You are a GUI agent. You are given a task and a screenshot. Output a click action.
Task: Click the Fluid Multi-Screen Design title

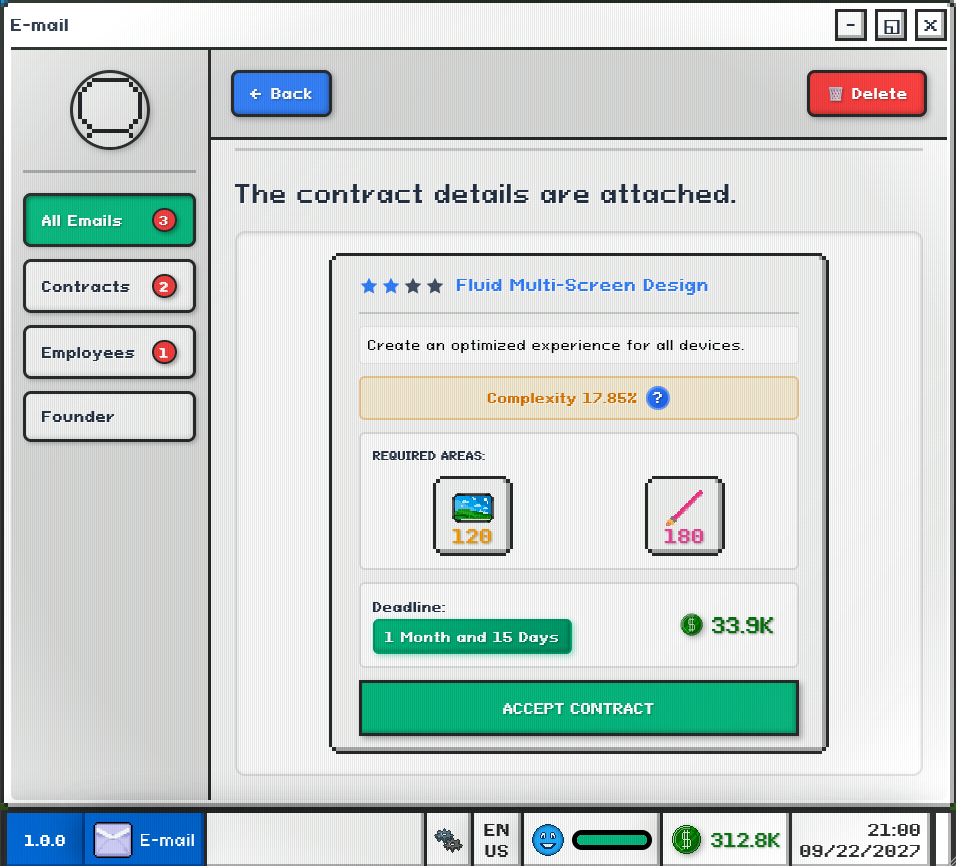click(582, 285)
